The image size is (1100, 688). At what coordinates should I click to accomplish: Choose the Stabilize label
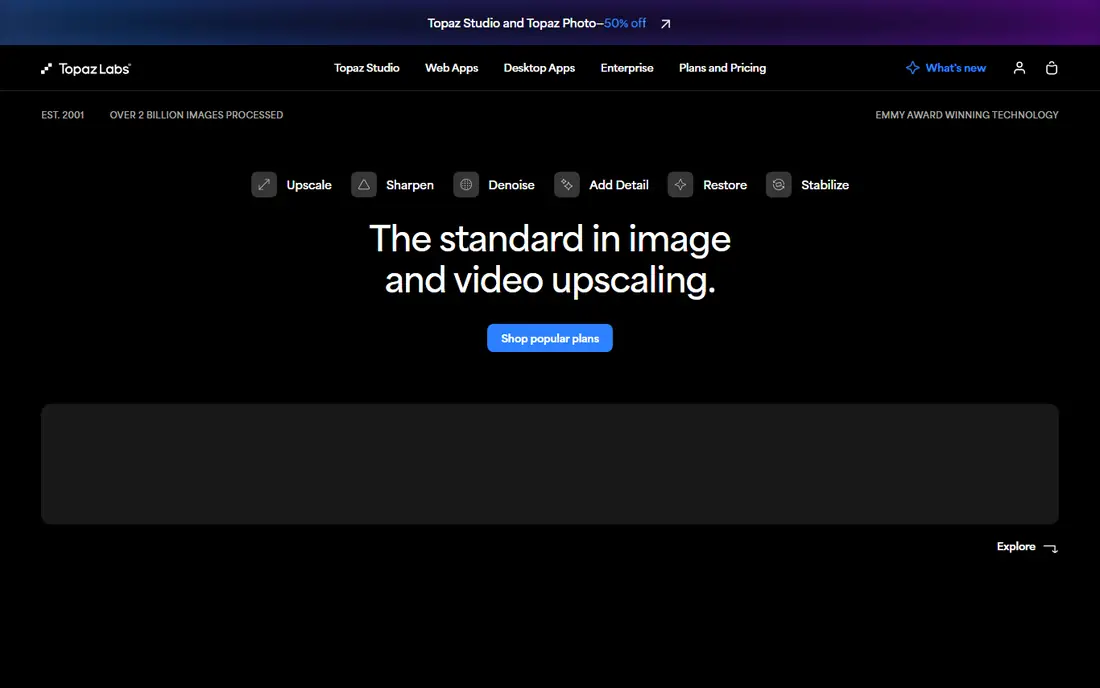pos(824,185)
